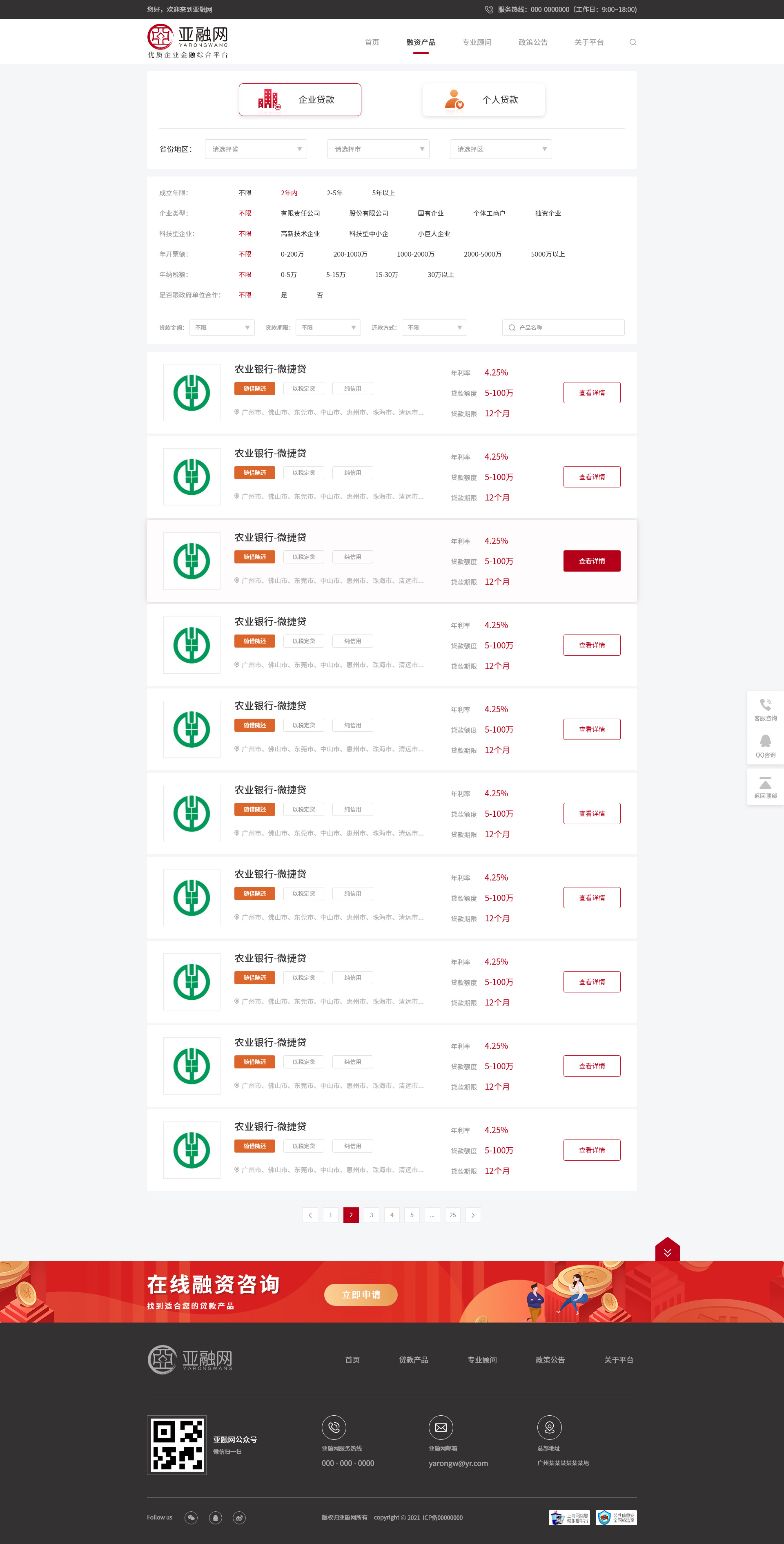
Task: Choose 是 for government cooperation filter
Action: pyautogui.click(x=284, y=295)
